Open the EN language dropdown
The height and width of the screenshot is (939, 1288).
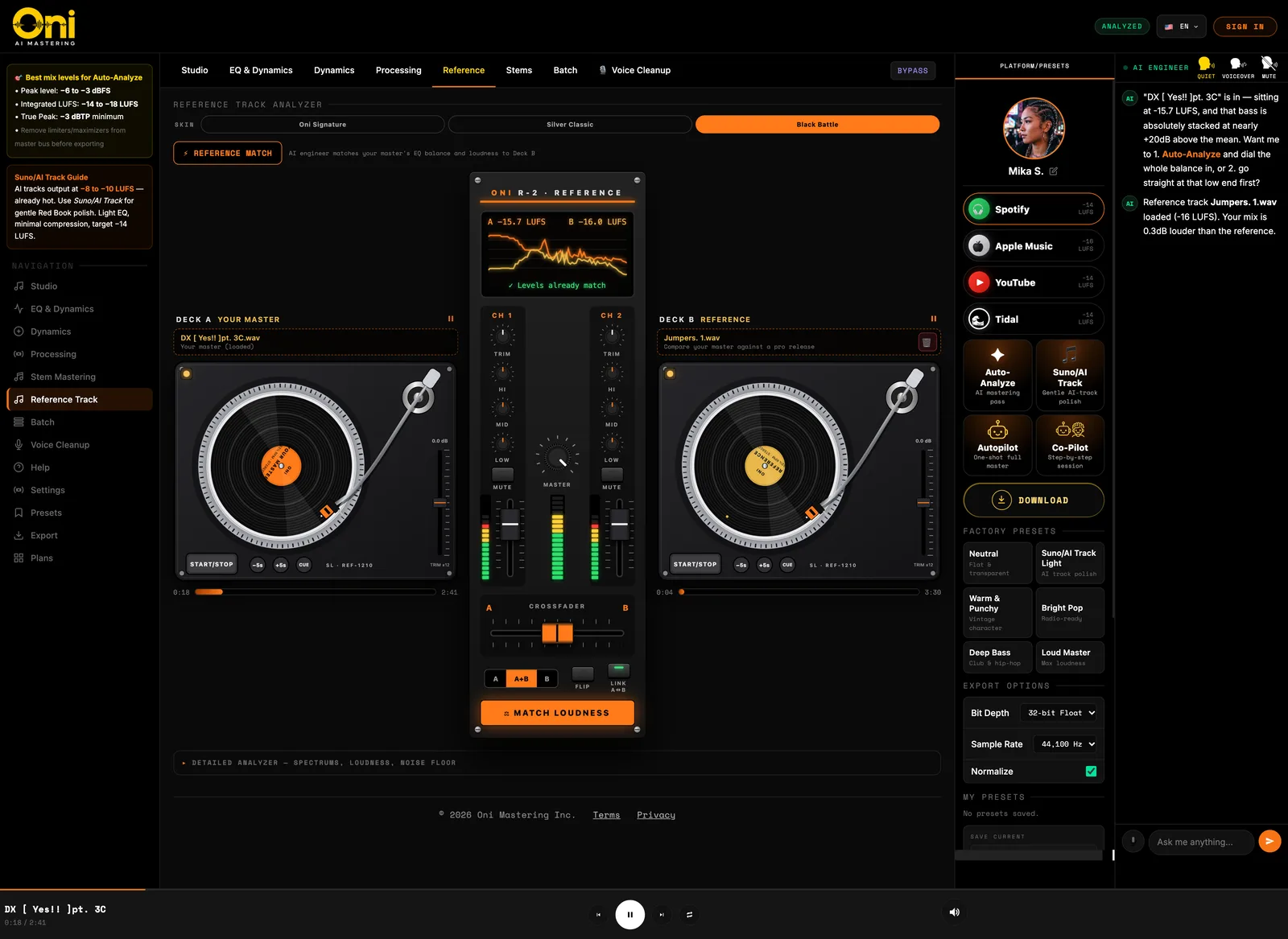point(1182,27)
